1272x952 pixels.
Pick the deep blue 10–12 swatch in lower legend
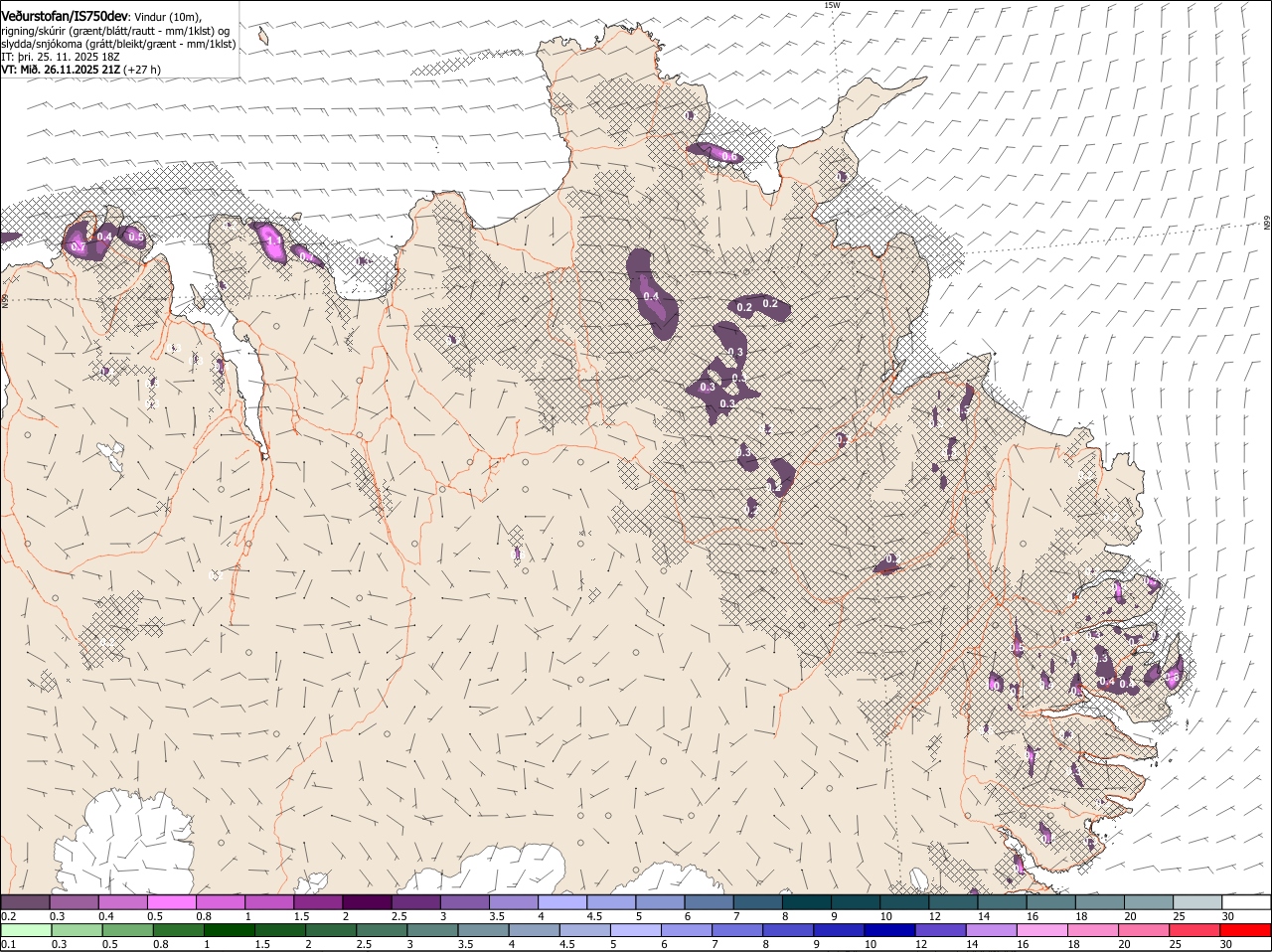(889, 930)
